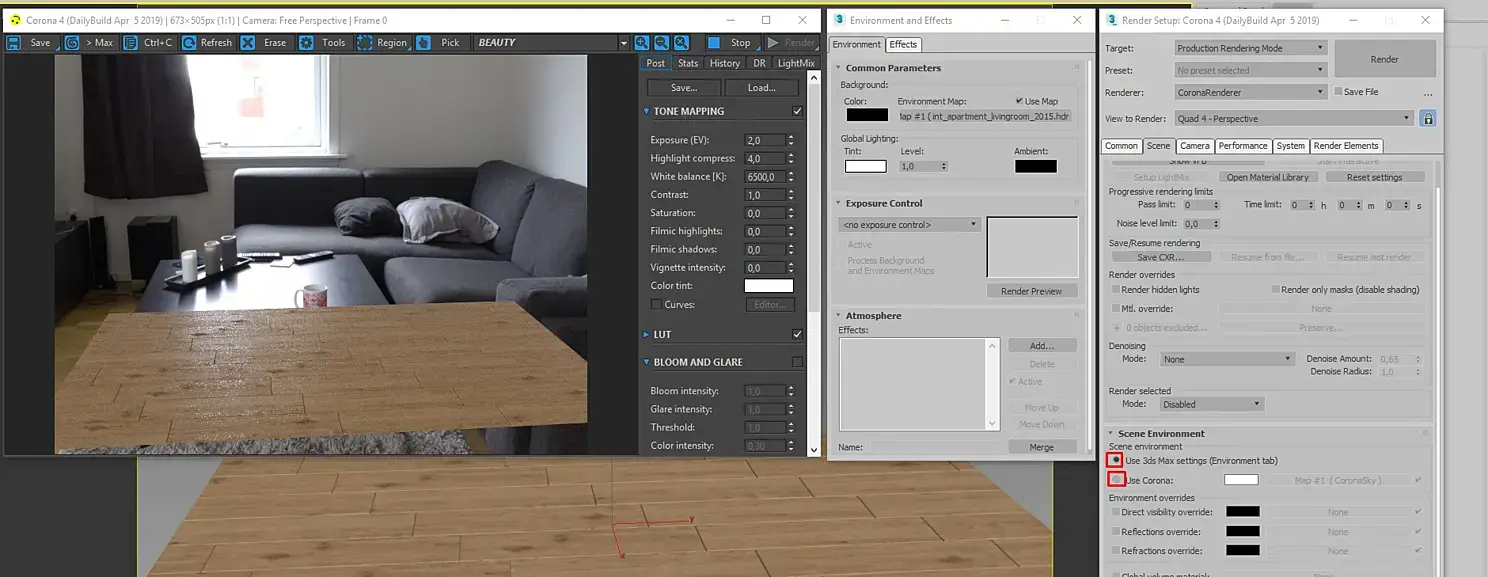Click the Refresh icon in the frame buffer toolbar
Image resolution: width=1488 pixels, height=577 pixels.
[x=189, y=43]
